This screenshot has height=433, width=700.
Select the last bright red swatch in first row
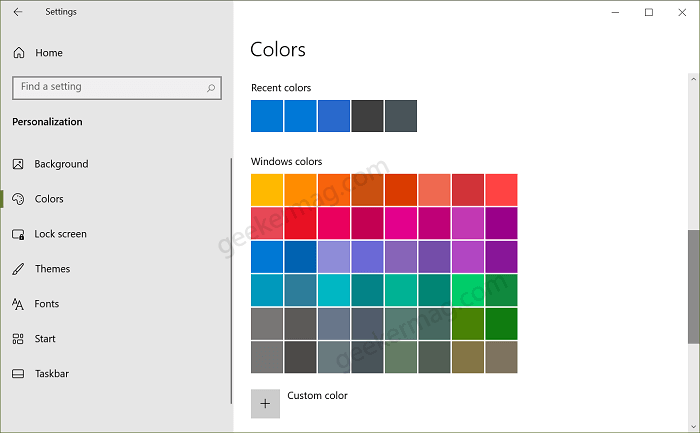point(501,190)
